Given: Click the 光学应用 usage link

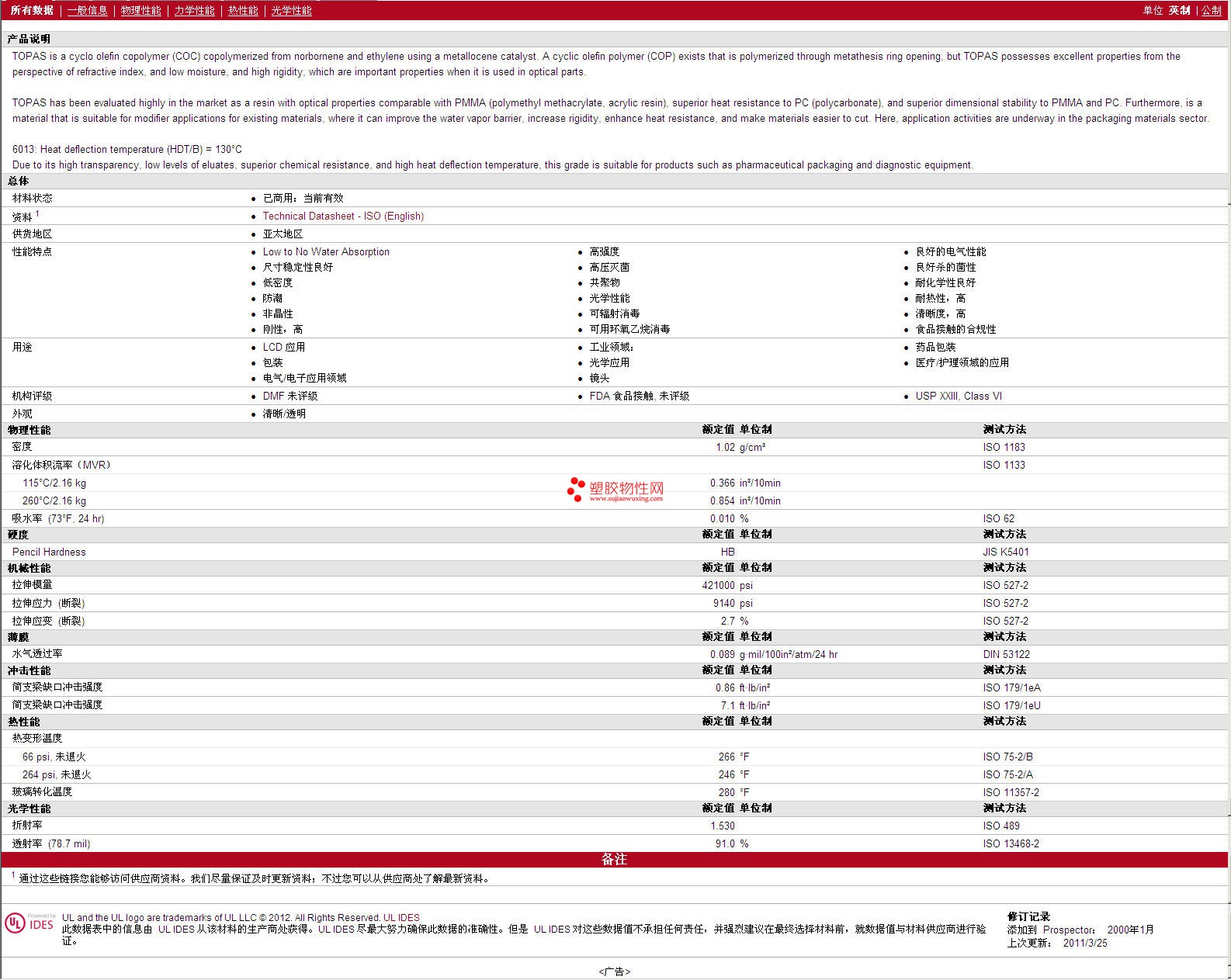Looking at the screenshot, I should click(609, 362).
